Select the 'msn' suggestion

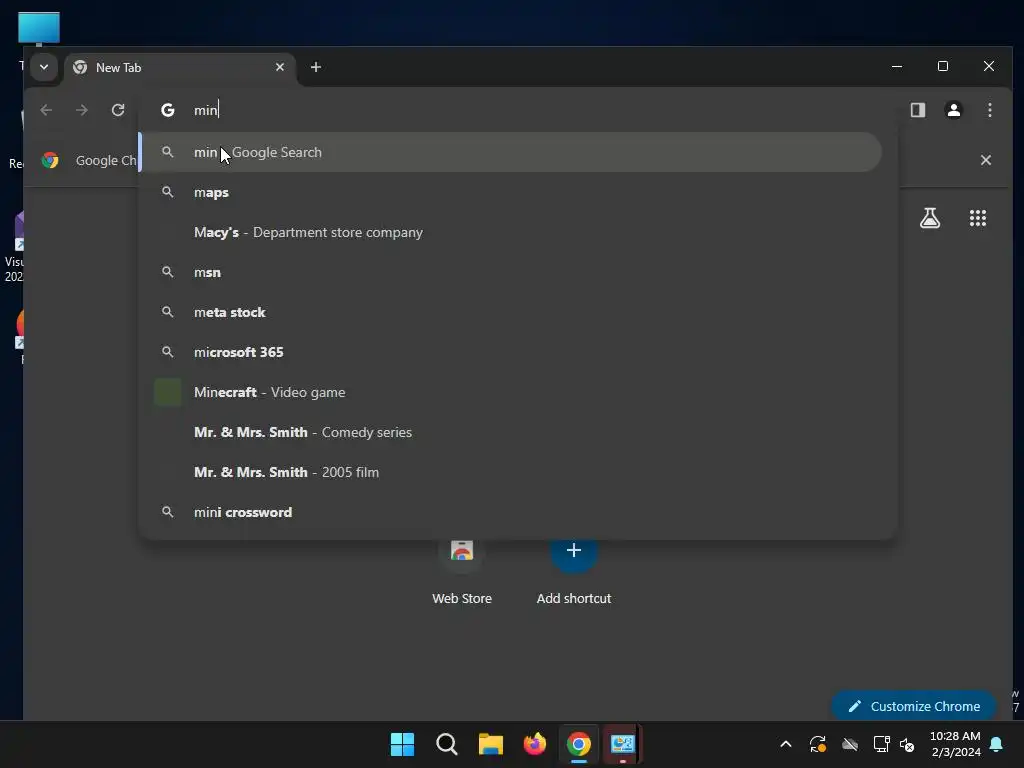[511, 272]
